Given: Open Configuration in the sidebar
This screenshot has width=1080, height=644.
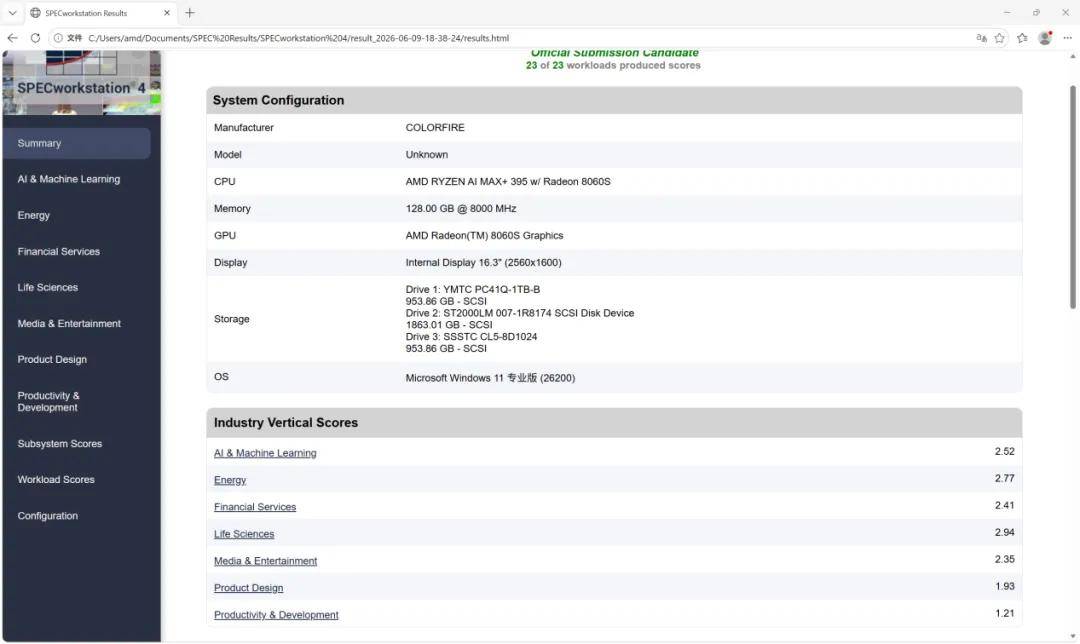Looking at the screenshot, I should click(48, 515).
